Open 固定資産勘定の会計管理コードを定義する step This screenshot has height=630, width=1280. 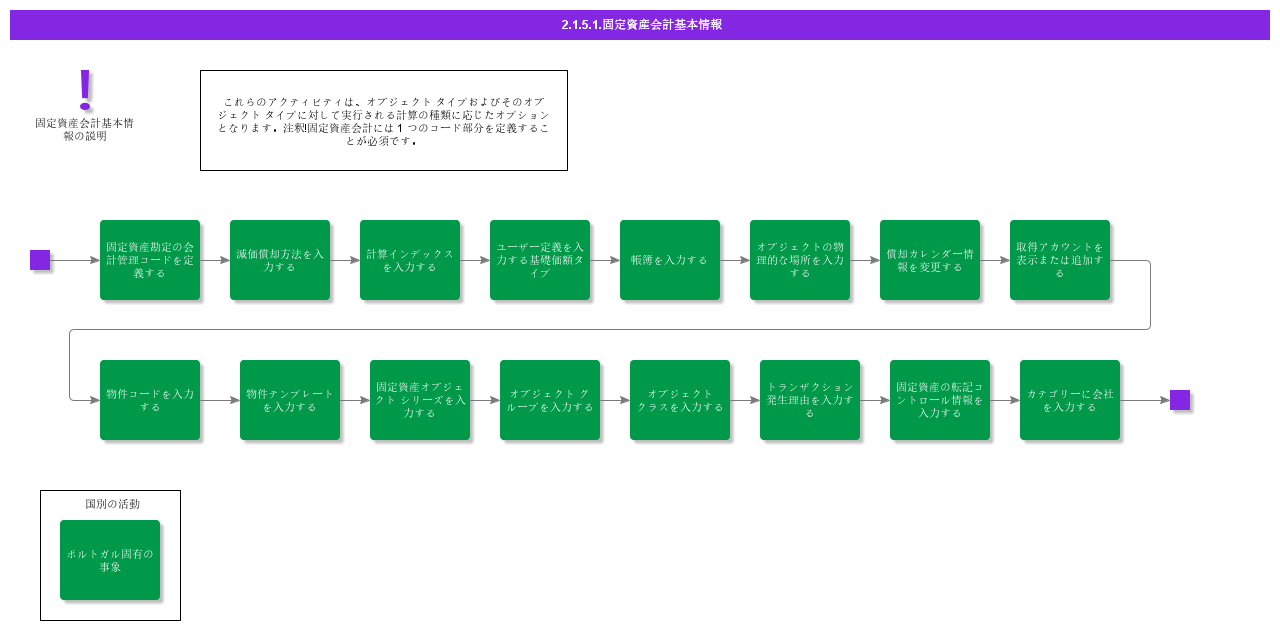[150, 260]
